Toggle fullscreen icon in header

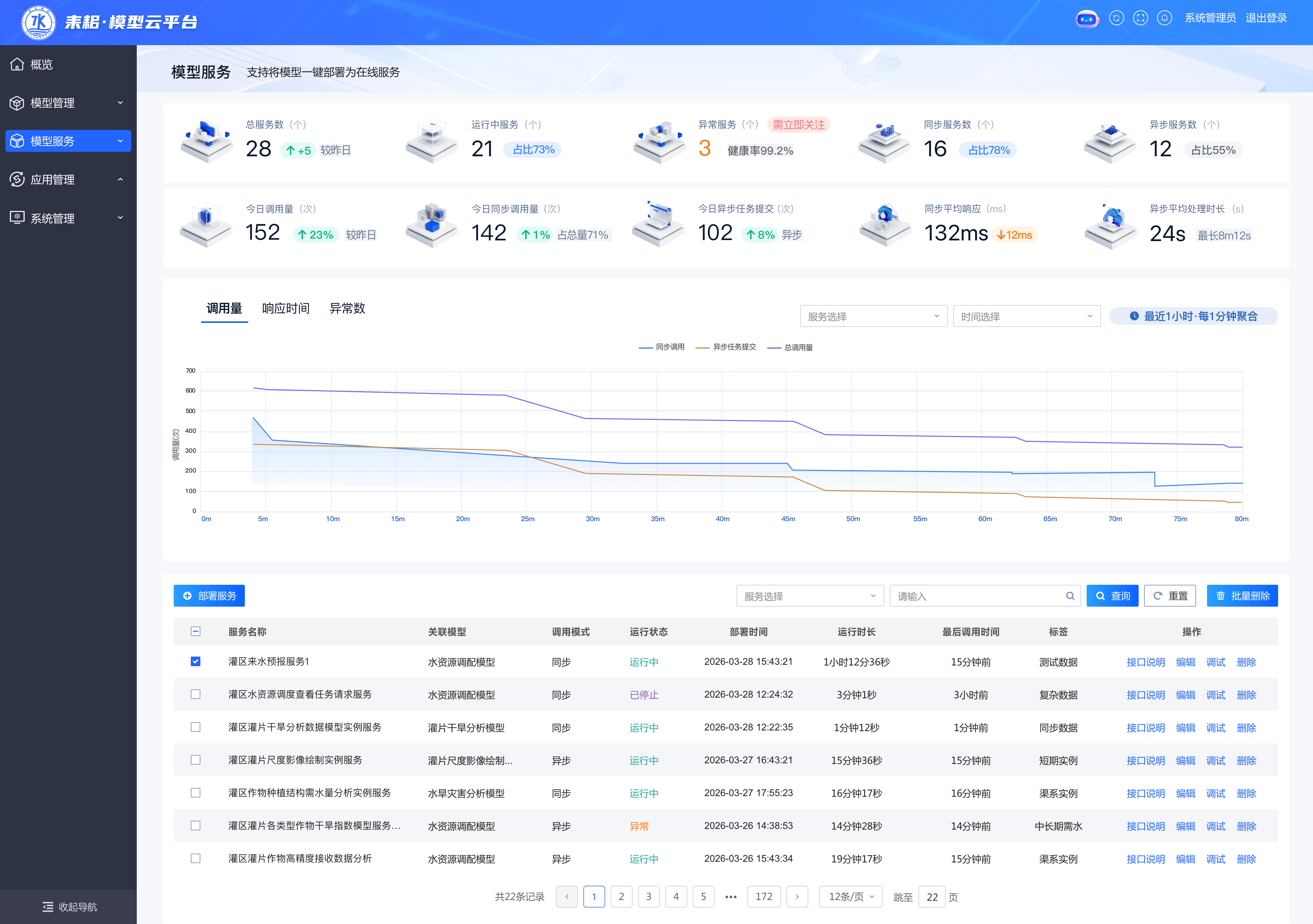(1140, 18)
